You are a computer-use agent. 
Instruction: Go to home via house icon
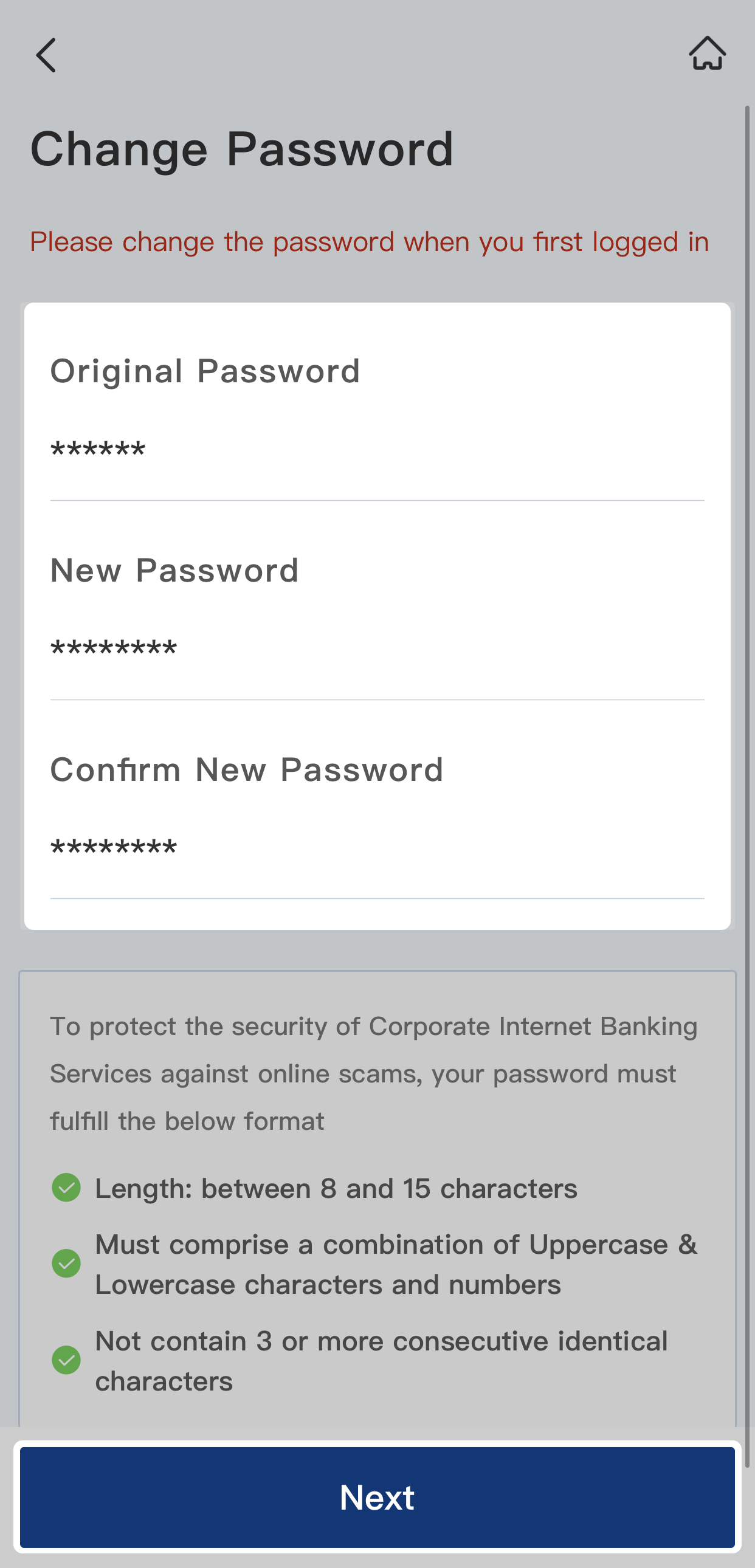click(707, 53)
